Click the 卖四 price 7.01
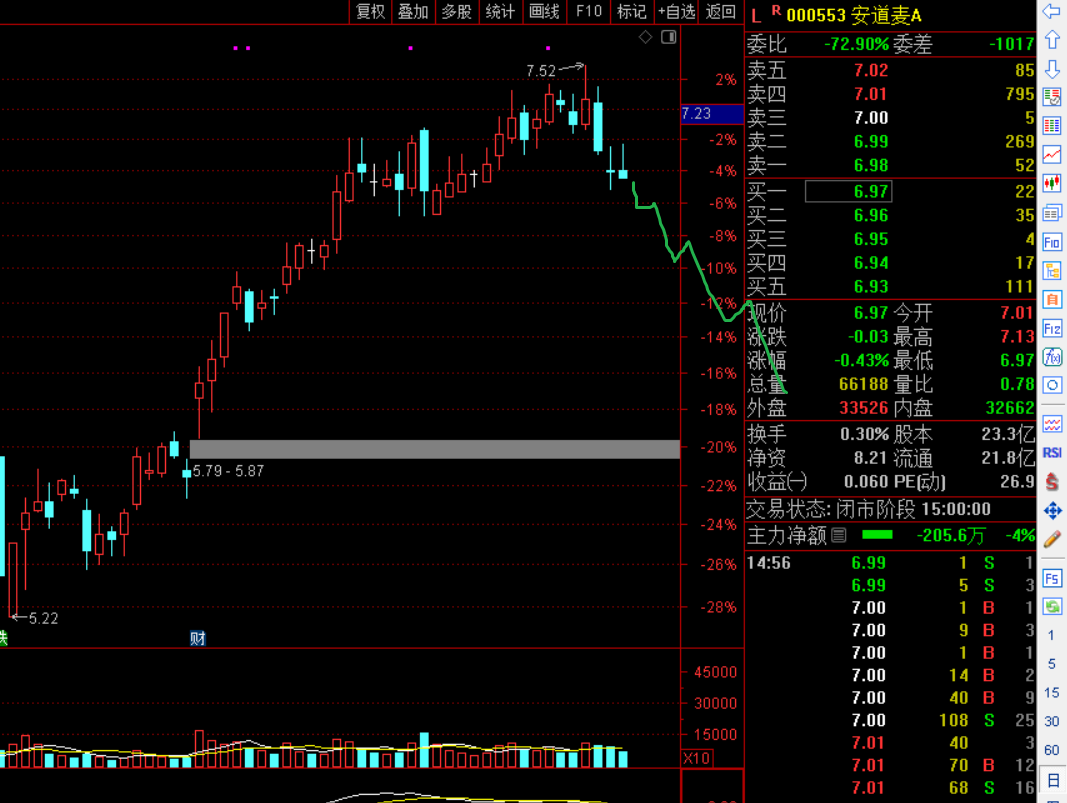This screenshot has height=803, width=1067. [870, 94]
